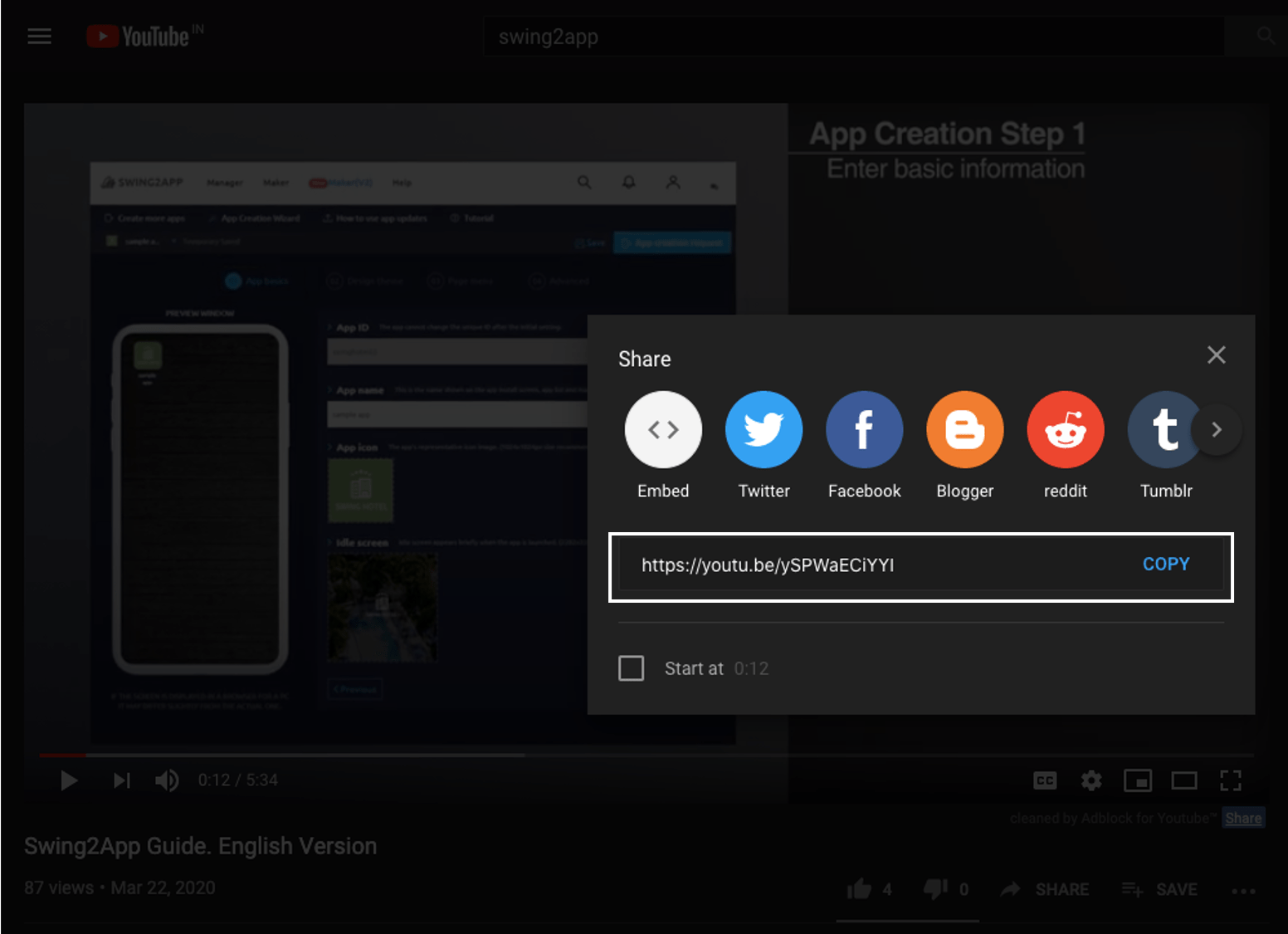Go to YouTube home via logo

139,37
